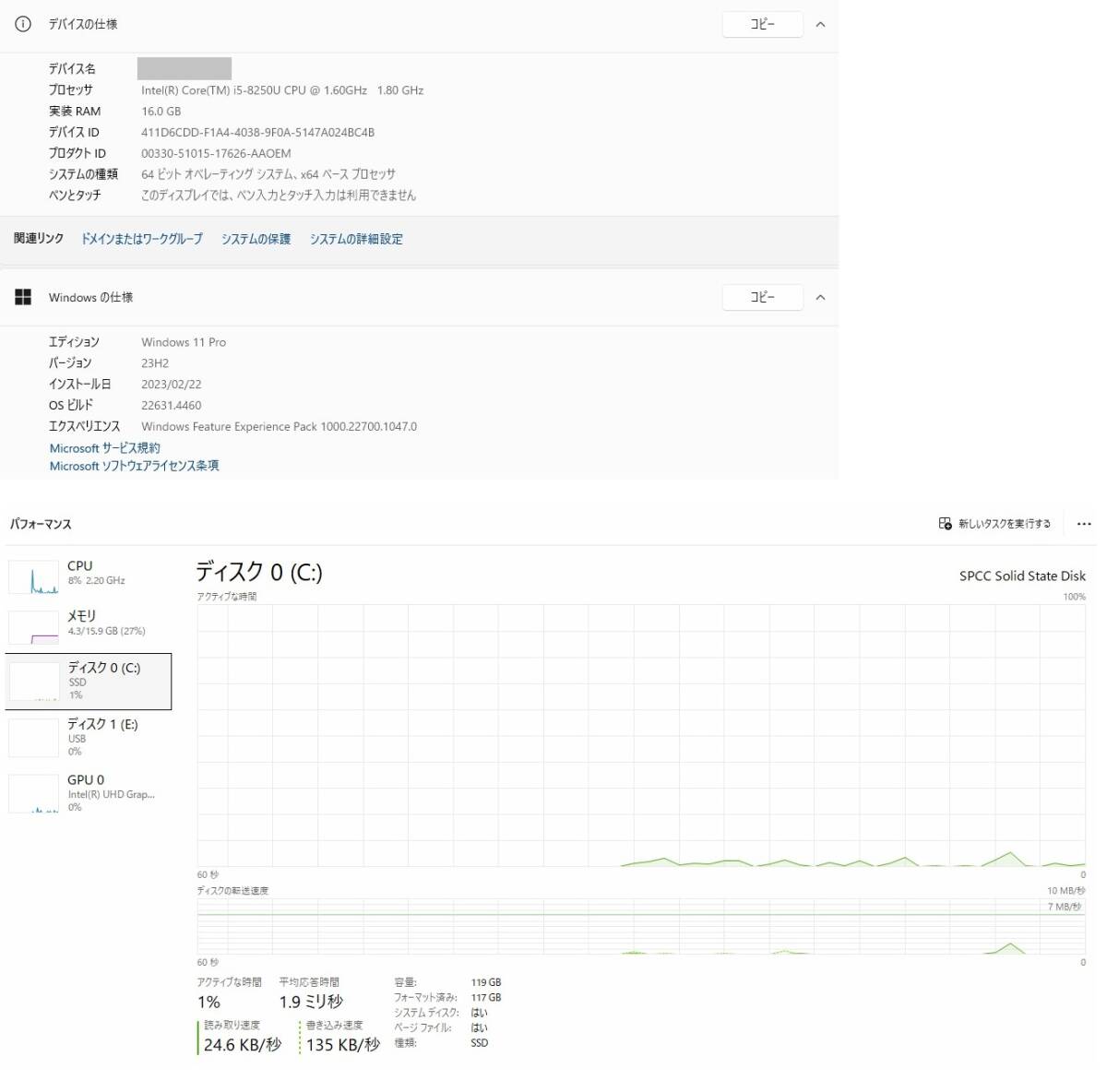
Task: Click the device specifications info icon
Action: 23,24
